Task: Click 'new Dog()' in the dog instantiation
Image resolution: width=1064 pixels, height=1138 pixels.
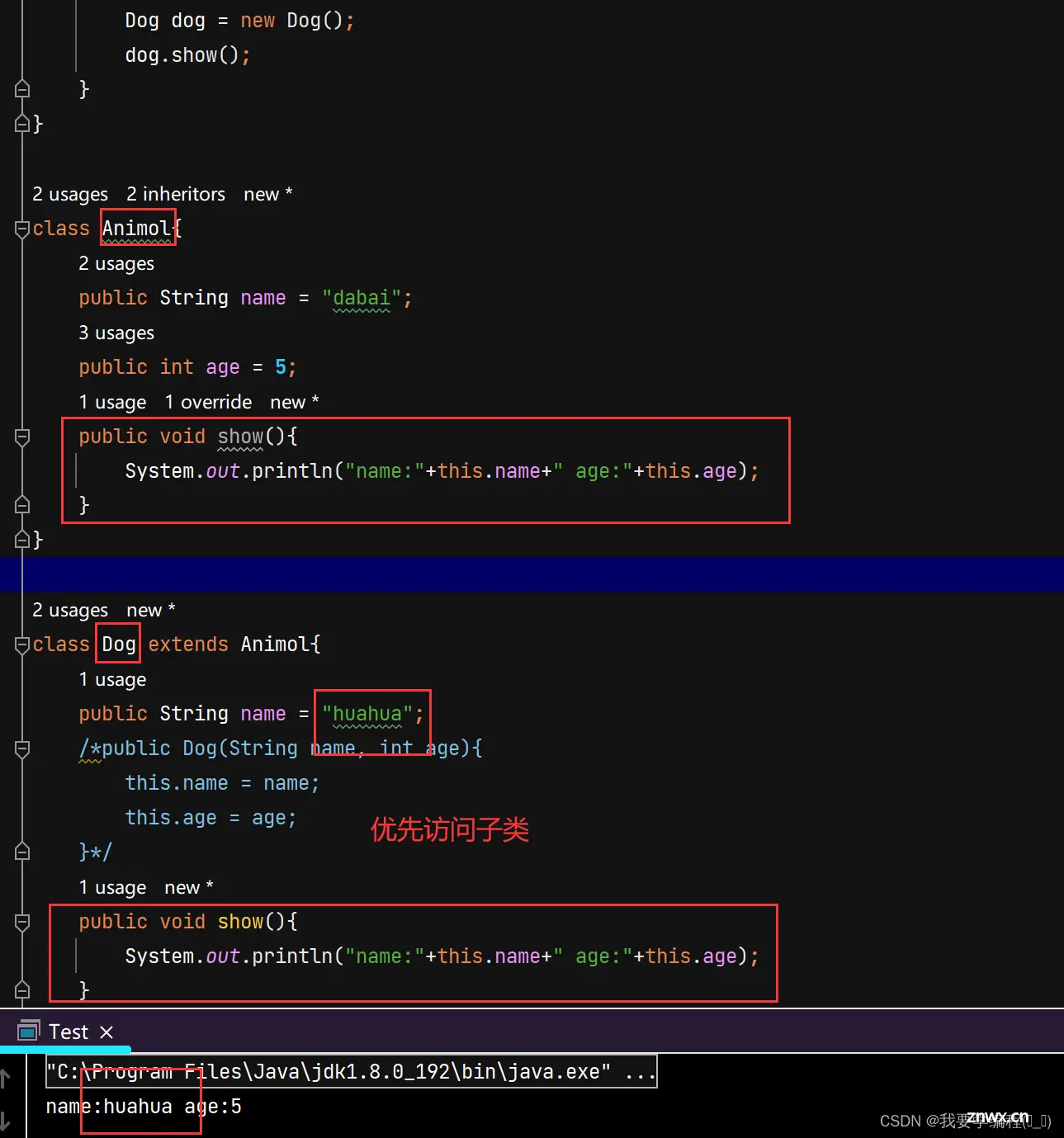Action: [x=292, y=21]
